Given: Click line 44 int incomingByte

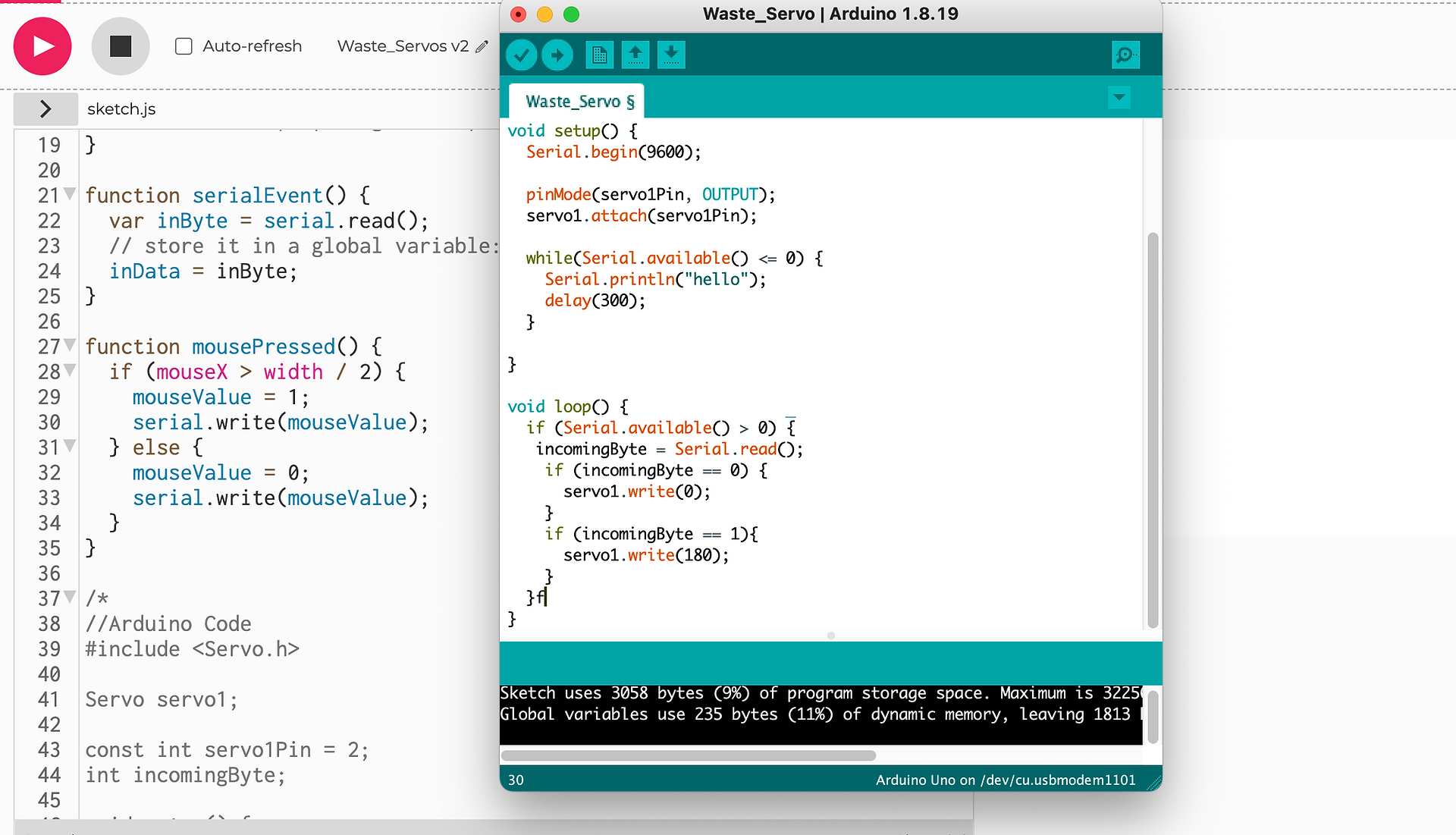Looking at the screenshot, I should [185, 774].
